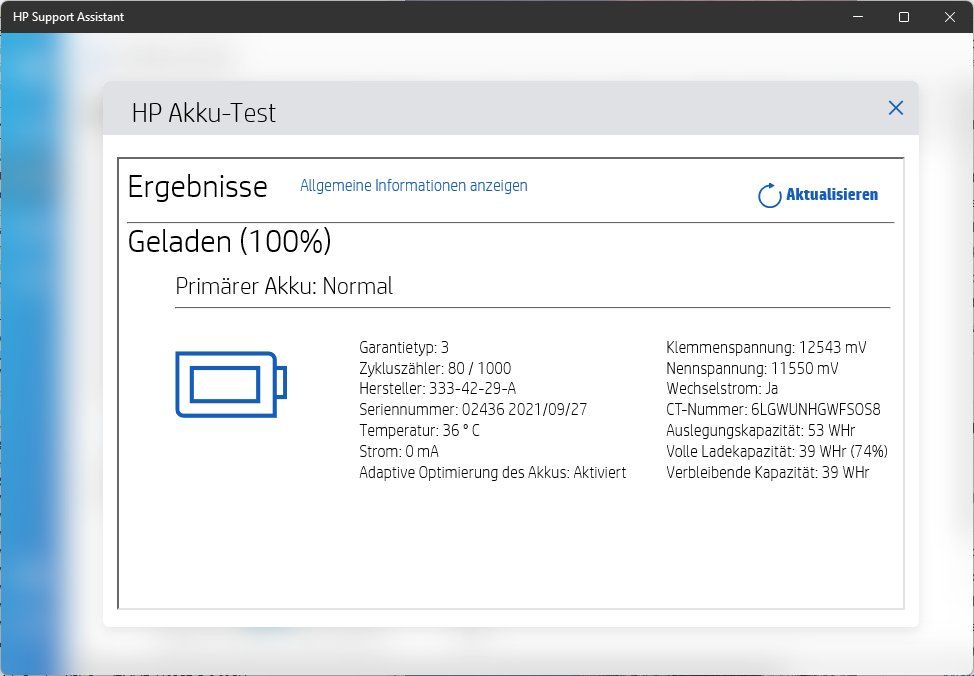This screenshot has width=974, height=676.
Task: Select Temperatur: 36 ° C line
Action: point(419,431)
